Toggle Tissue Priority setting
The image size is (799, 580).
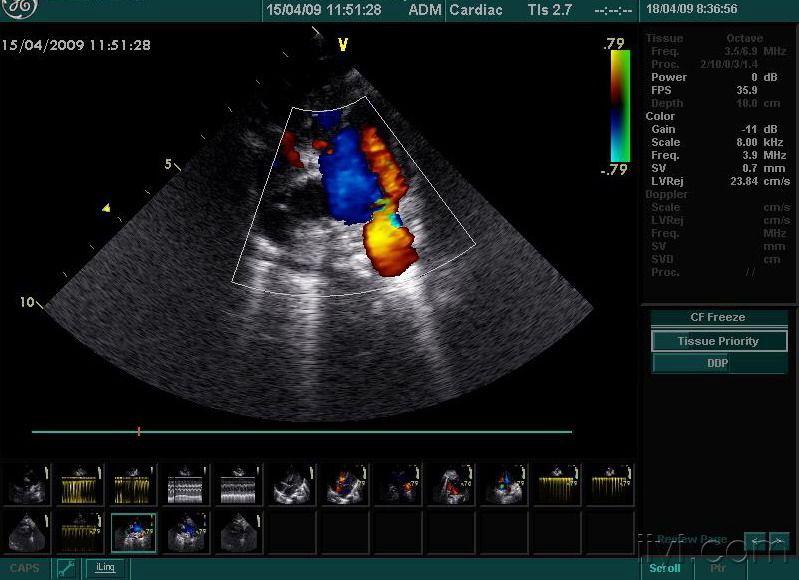point(718,341)
